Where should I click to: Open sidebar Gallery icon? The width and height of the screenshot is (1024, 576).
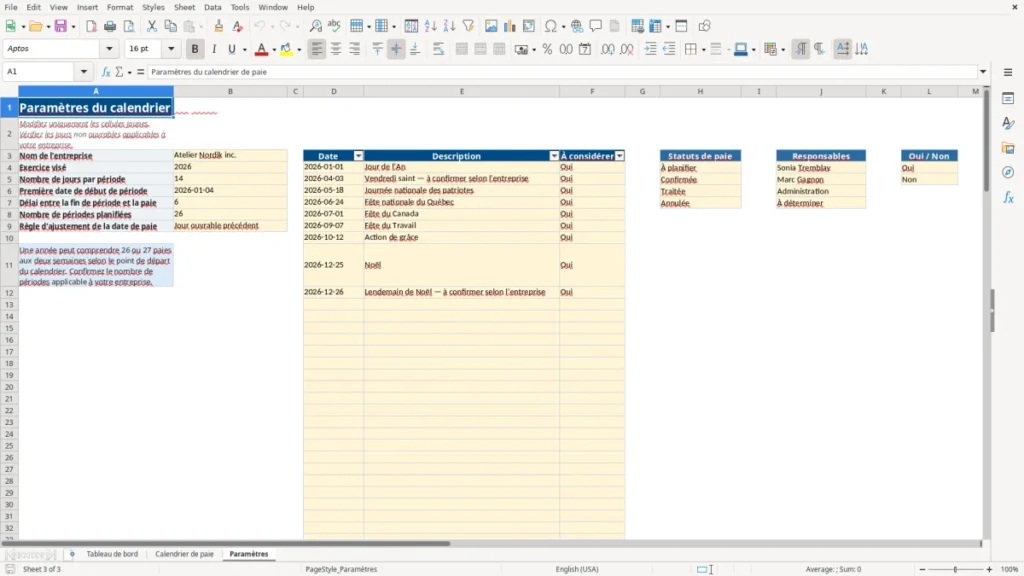coord(1008,148)
